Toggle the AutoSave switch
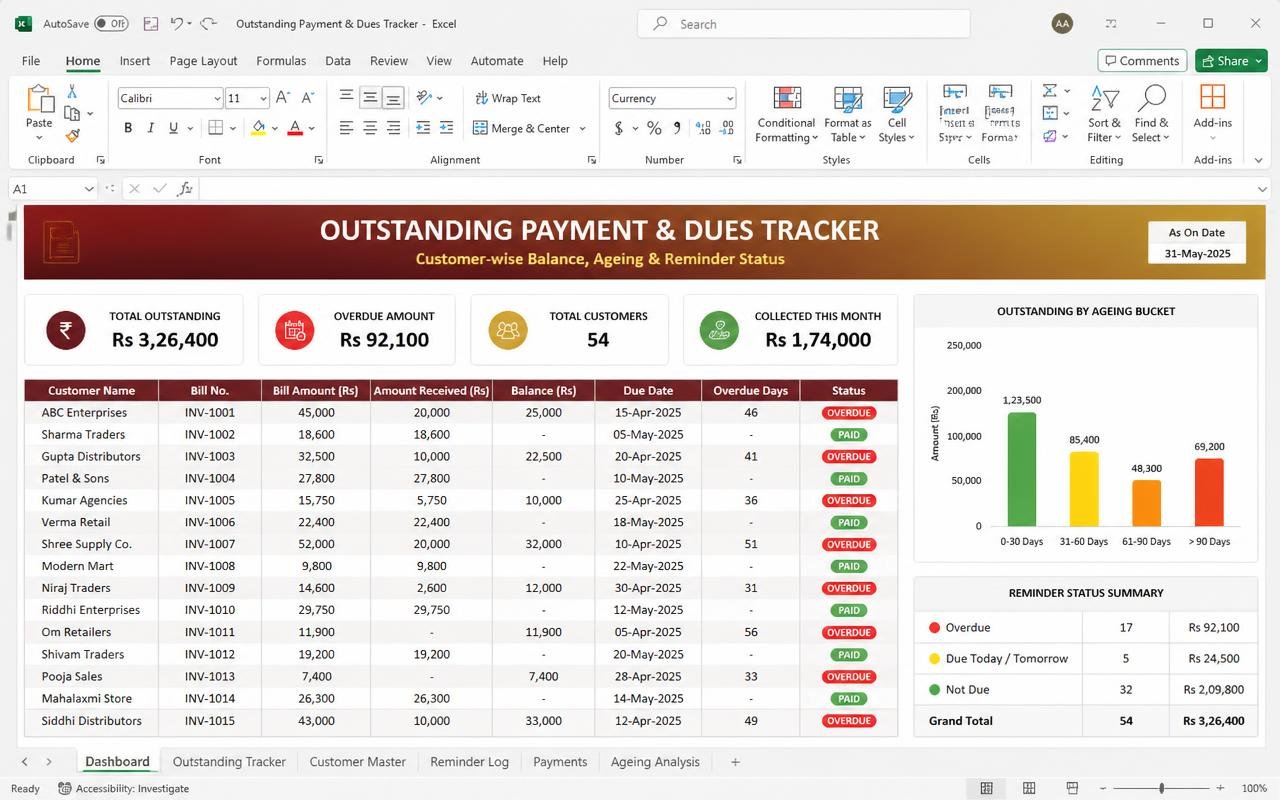This screenshot has width=1280, height=800. (x=111, y=23)
